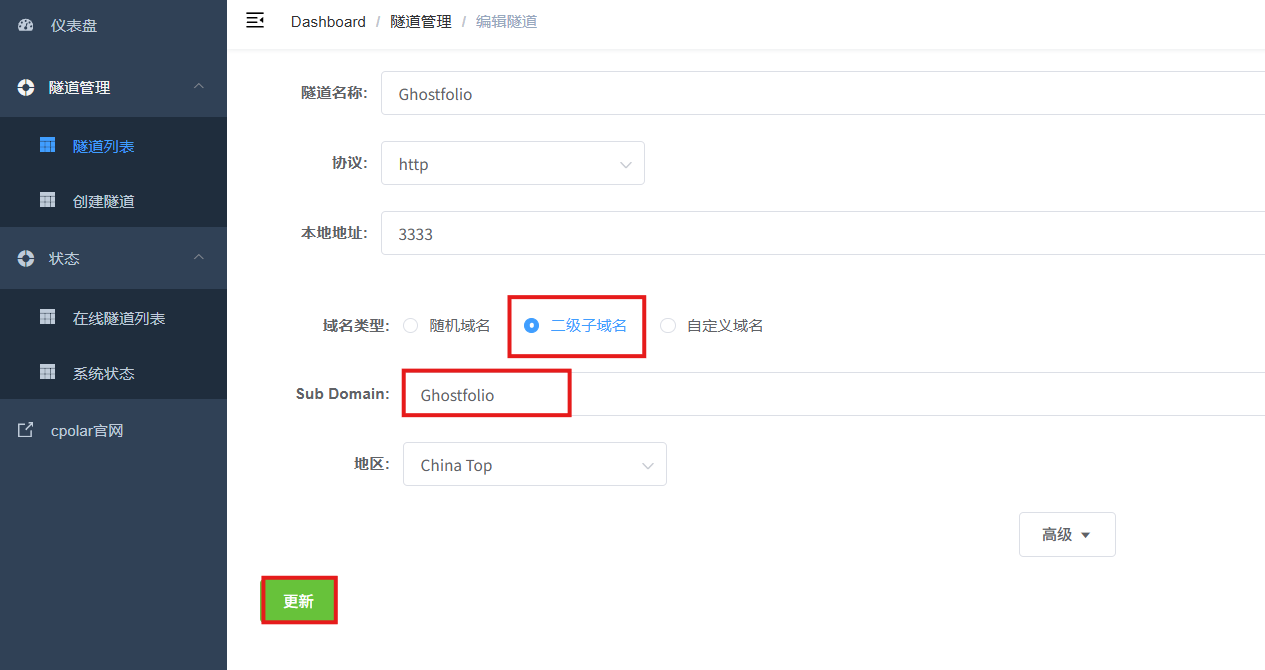Open the 地区 China Top dropdown
Image resolution: width=1265 pixels, height=670 pixels.
click(535, 464)
